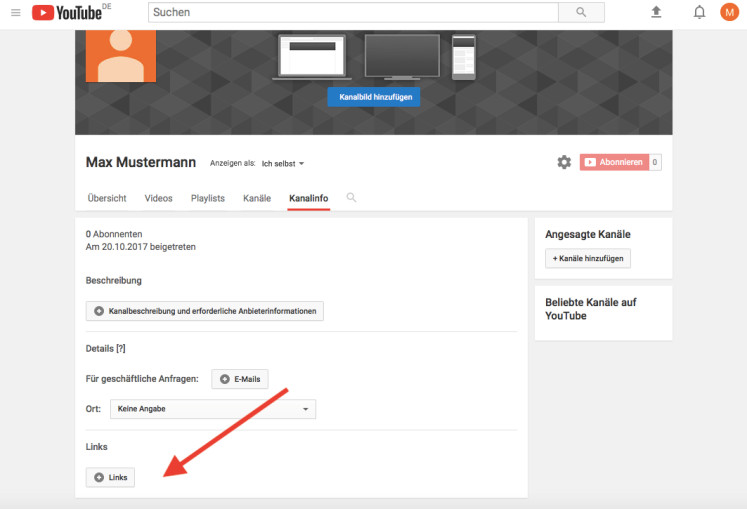Switch to the Kanäle tab
This screenshot has height=509, width=747.
(257, 198)
